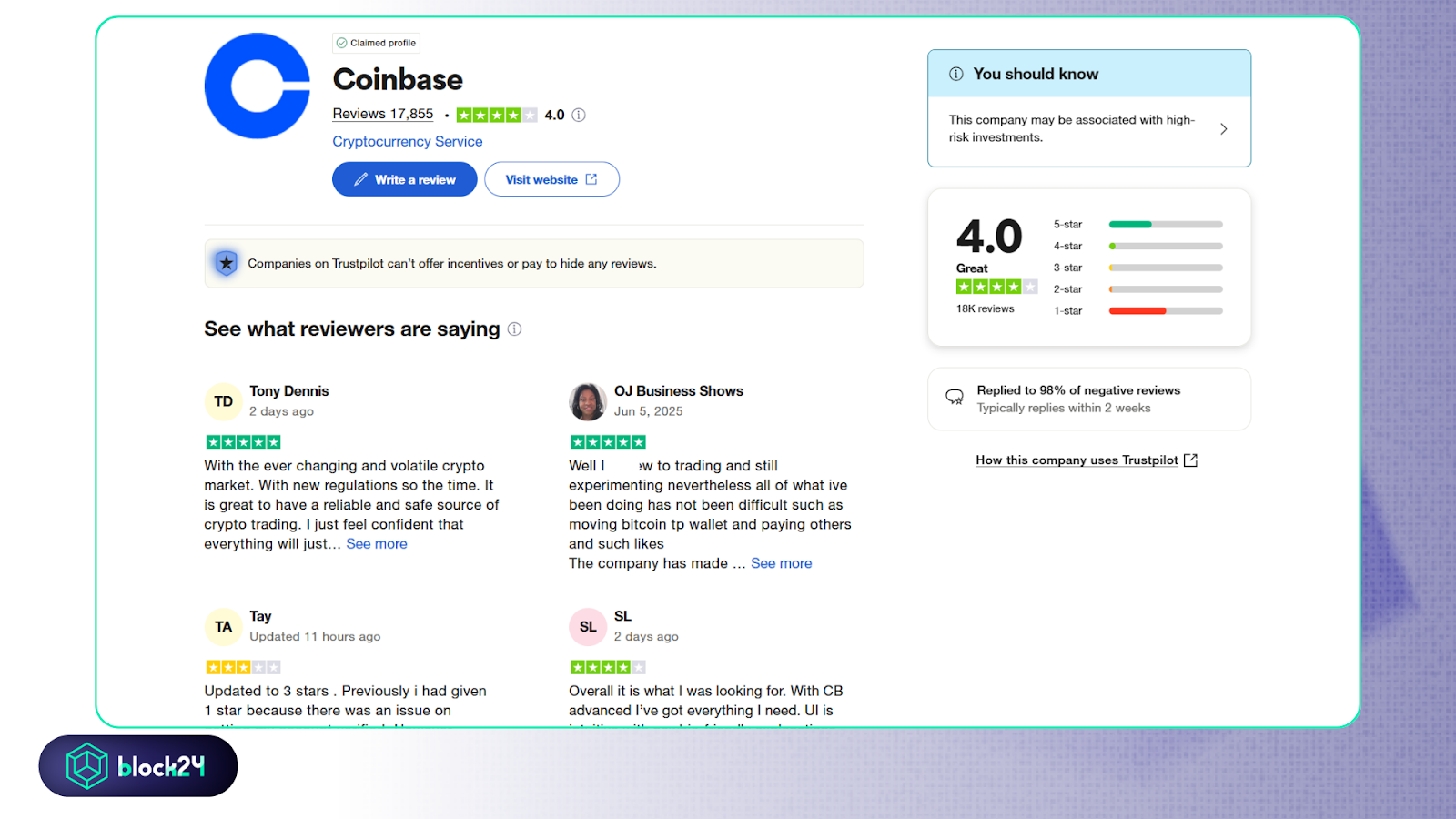The width and height of the screenshot is (1456, 819).
Task: Click the five-star rating on Tony Dennis's review
Action: point(243,442)
